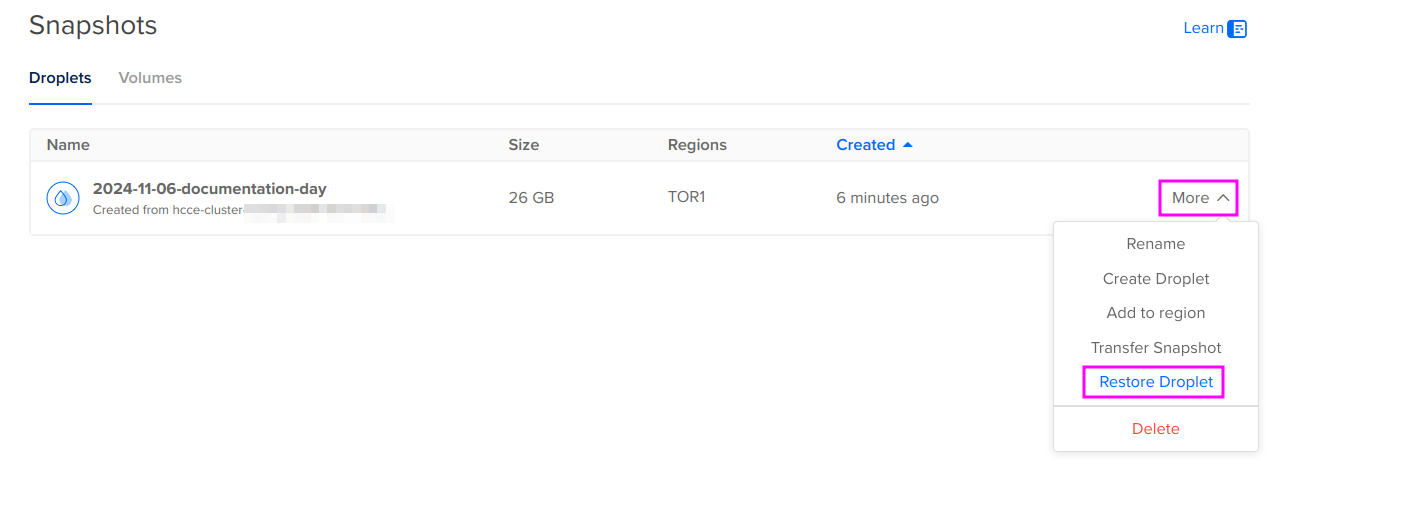
Task: Choose Restore Droplet from the menu
Action: (1155, 382)
